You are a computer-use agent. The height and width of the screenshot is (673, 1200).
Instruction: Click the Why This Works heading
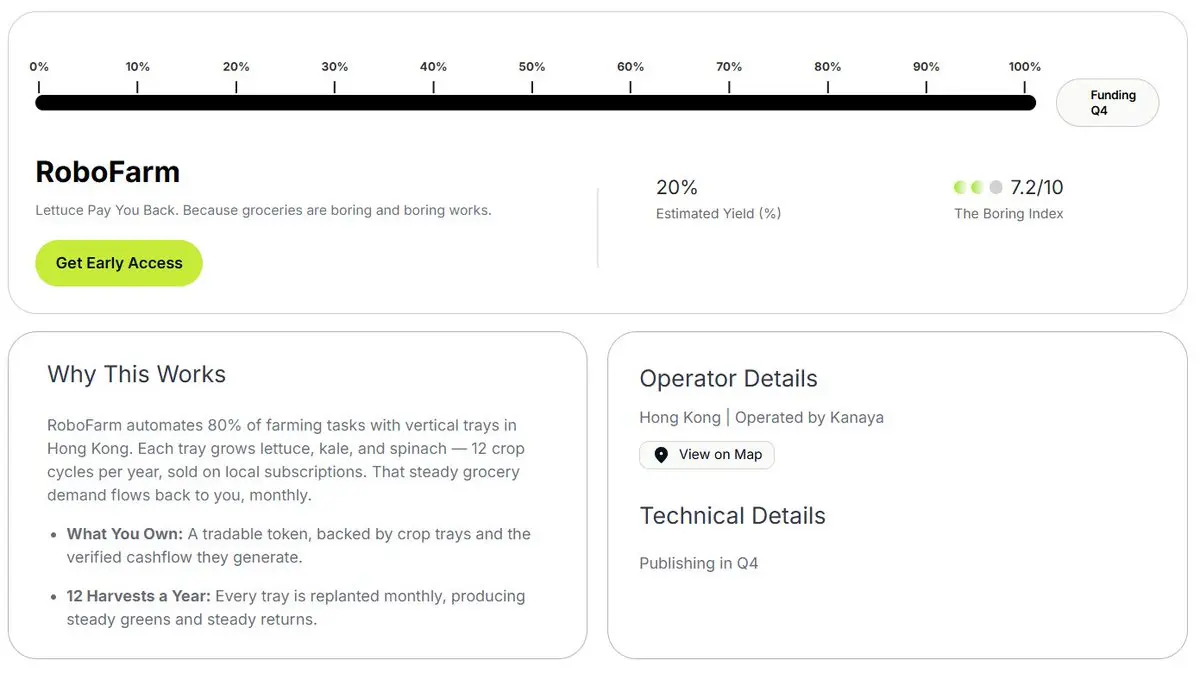coord(137,374)
